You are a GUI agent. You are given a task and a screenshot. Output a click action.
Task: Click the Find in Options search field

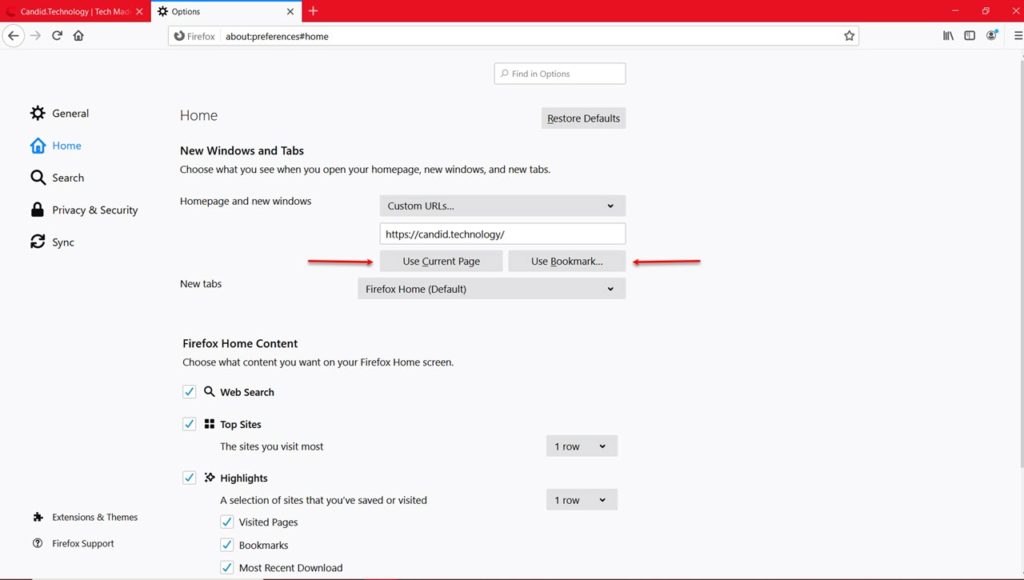tap(560, 74)
